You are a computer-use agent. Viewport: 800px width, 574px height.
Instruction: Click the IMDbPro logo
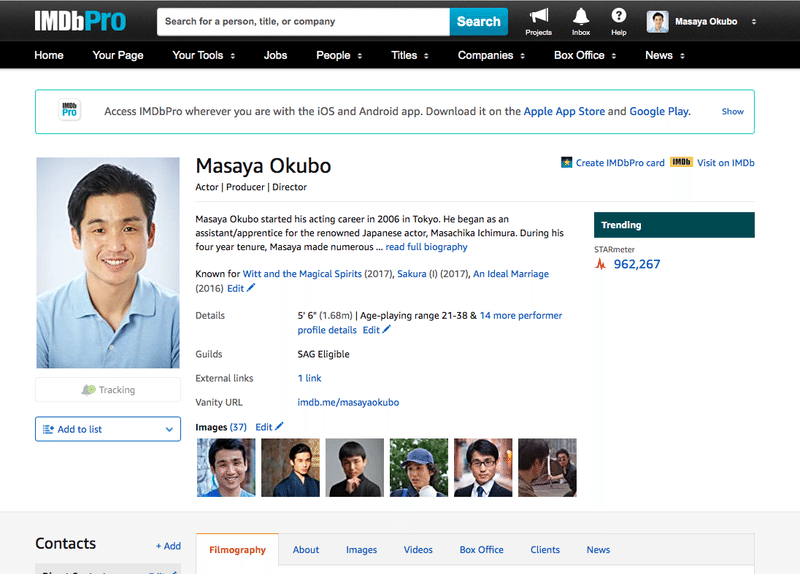(80, 21)
